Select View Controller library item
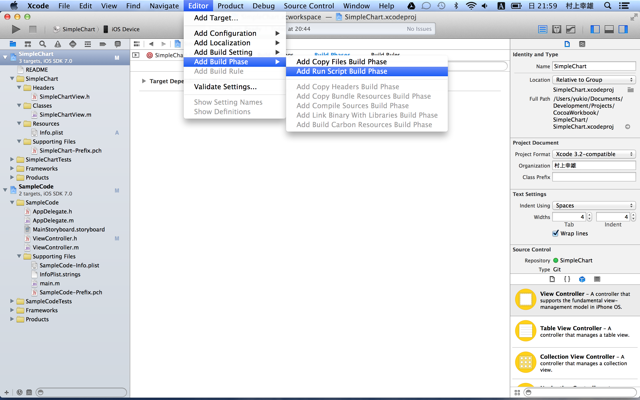The image size is (640, 400). tap(575, 300)
